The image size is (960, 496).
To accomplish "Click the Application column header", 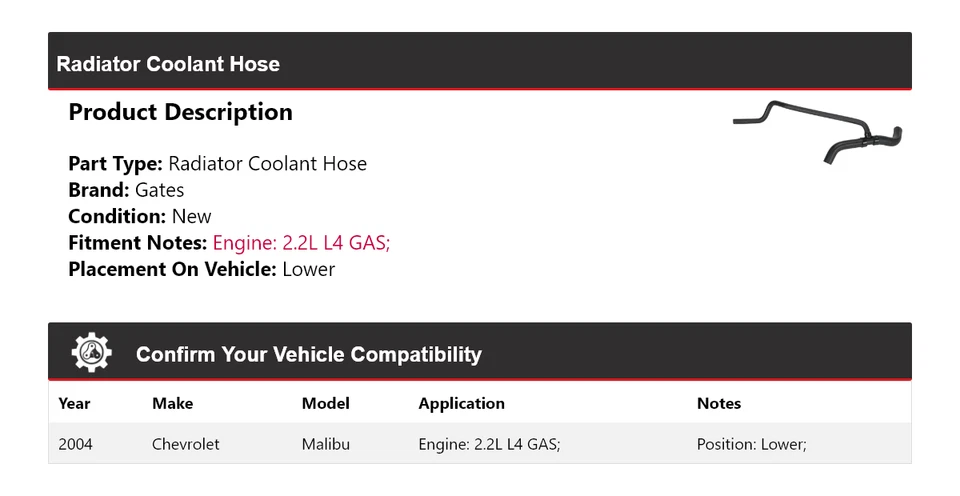I will [x=461, y=404].
